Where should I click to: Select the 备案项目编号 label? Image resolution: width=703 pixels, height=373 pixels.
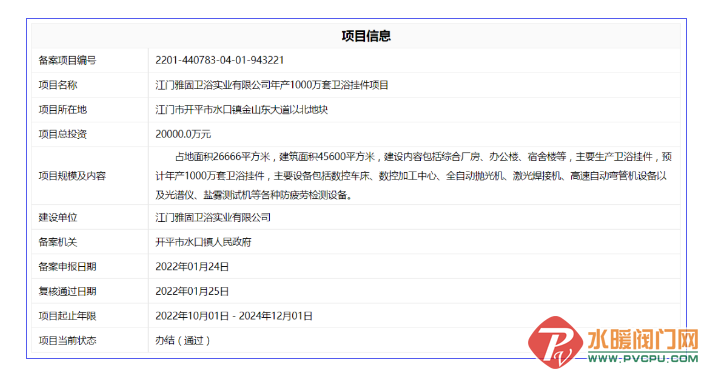pyautogui.click(x=67, y=61)
